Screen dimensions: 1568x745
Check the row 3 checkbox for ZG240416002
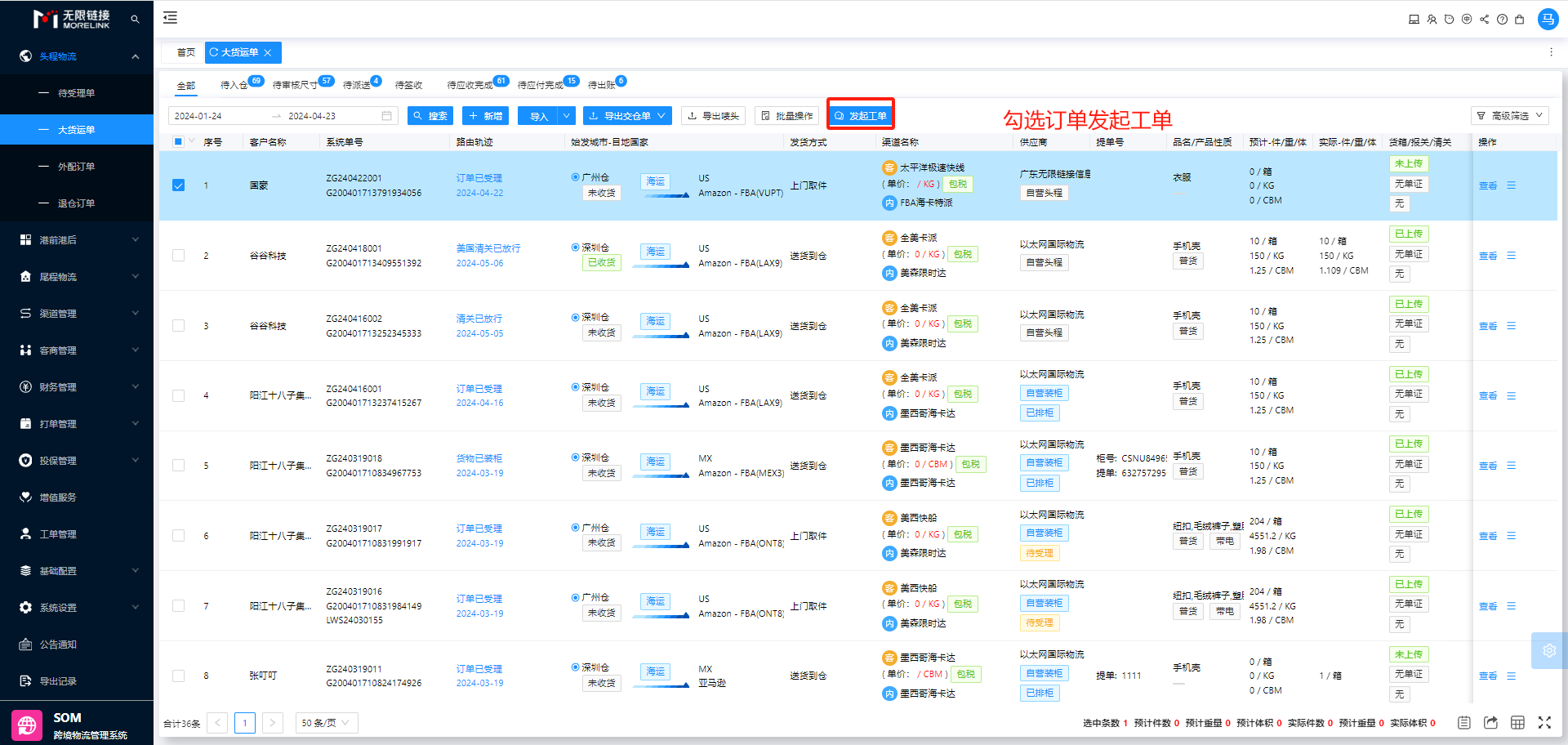click(178, 326)
